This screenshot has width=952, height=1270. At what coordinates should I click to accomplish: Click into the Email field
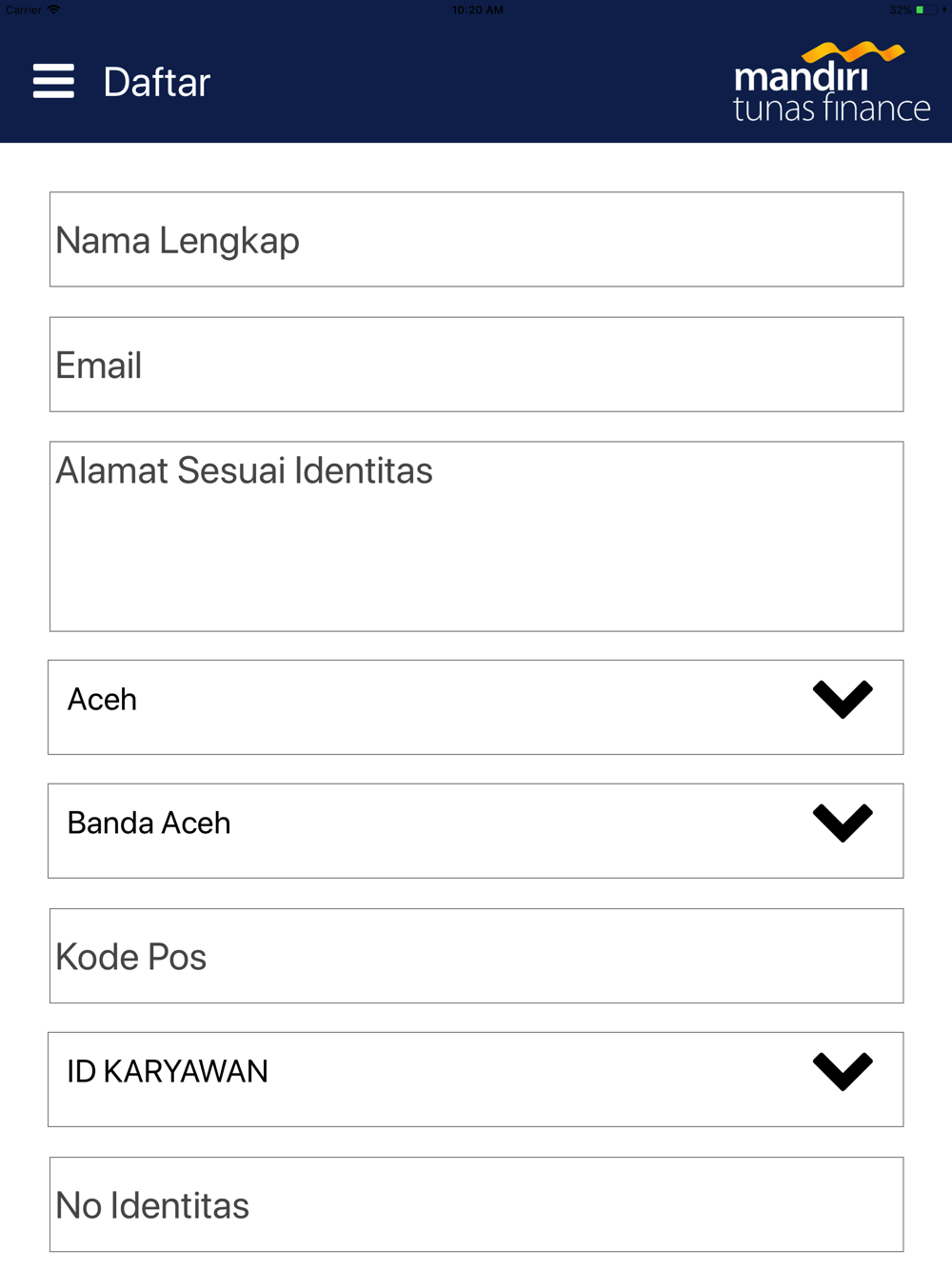476,365
